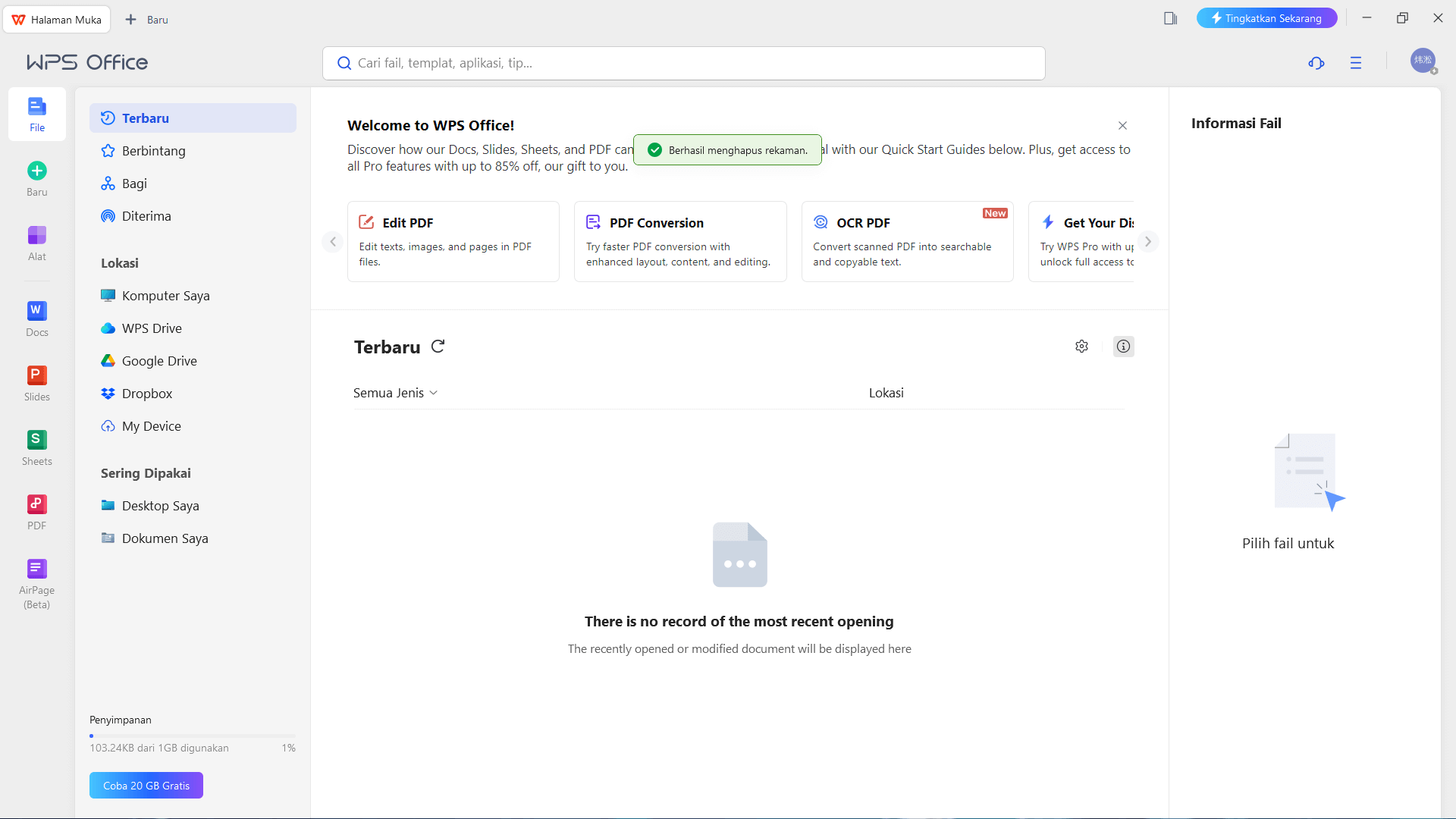This screenshot has width=1456, height=819.
Task: Show next quick start guide cards
Action: click(1148, 242)
